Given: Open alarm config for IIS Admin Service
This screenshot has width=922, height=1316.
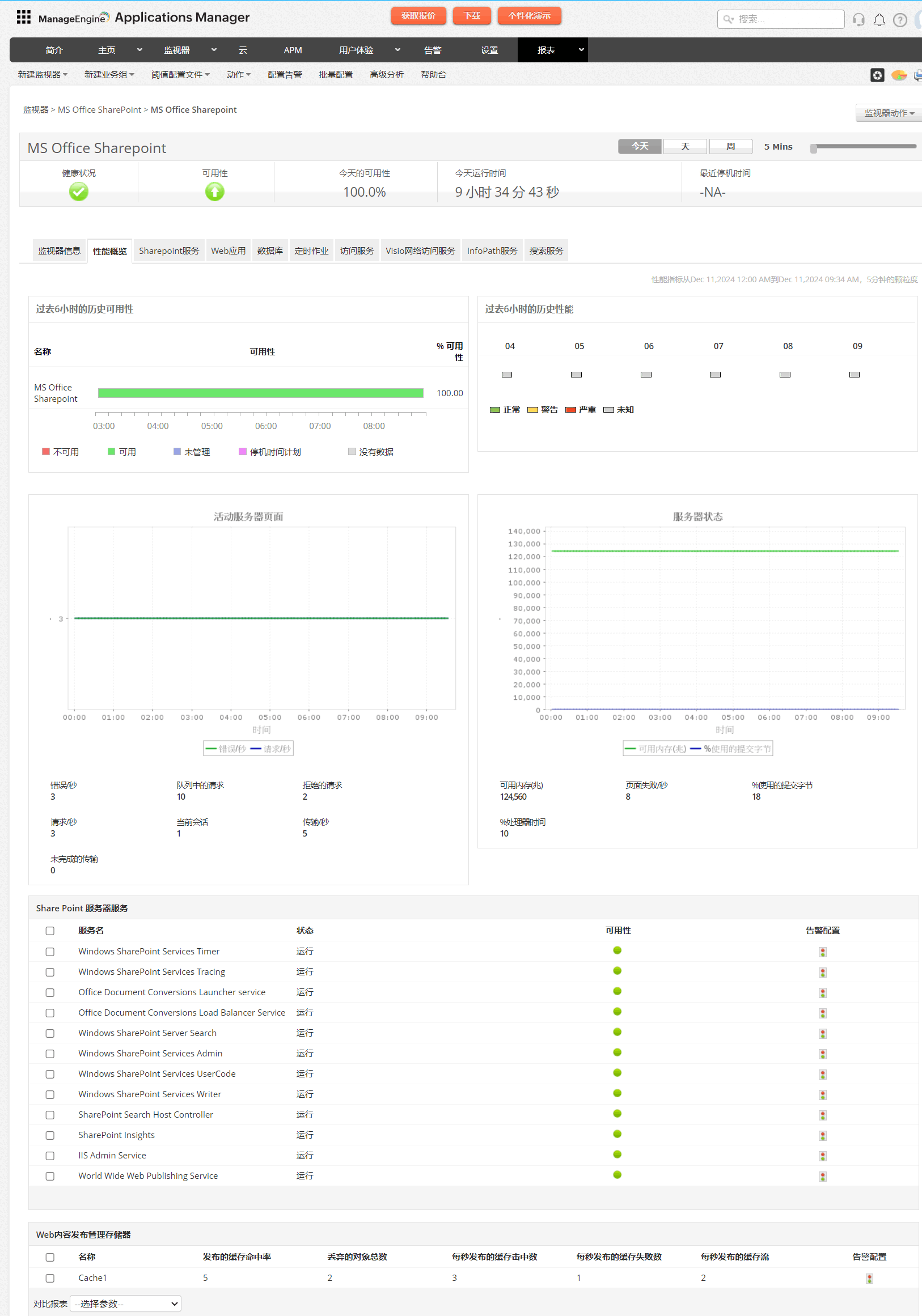Looking at the screenshot, I should point(822,1156).
